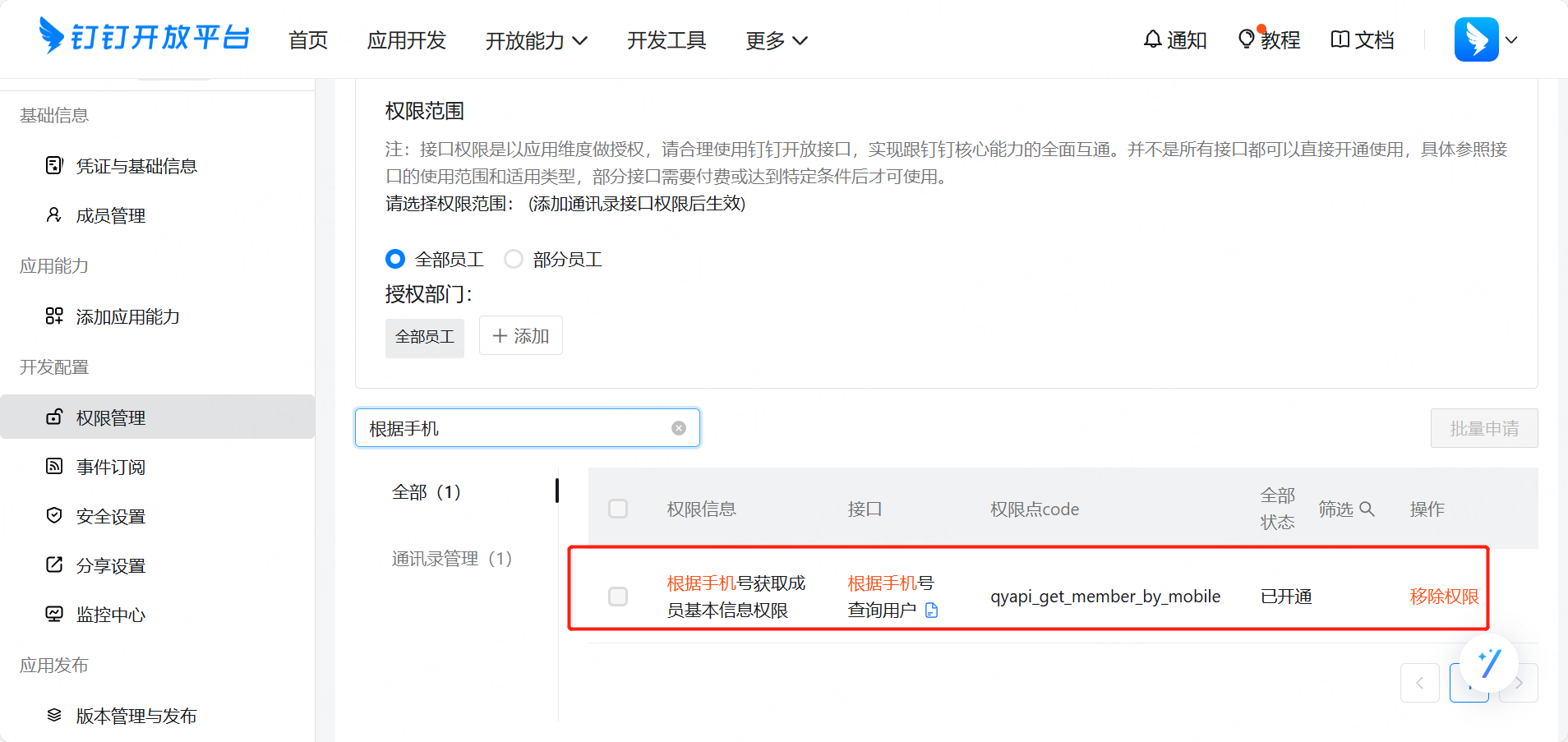
Task: Open the floating AI assistant wand
Action: pyautogui.click(x=1489, y=663)
